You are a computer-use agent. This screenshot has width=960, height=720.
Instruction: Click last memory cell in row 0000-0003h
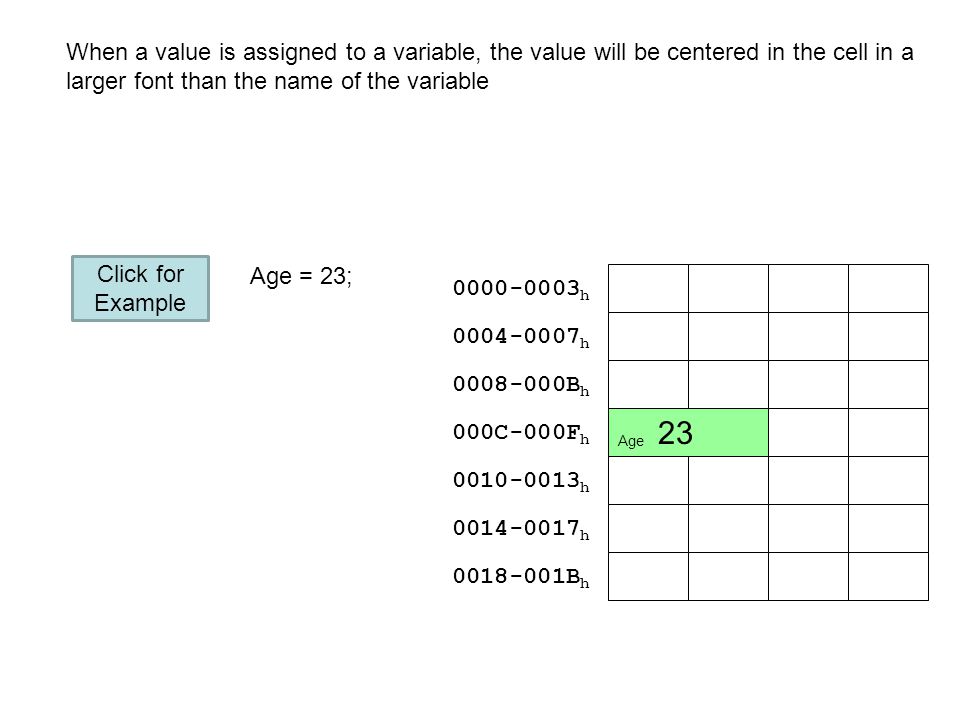pyautogui.click(x=888, y=288)
